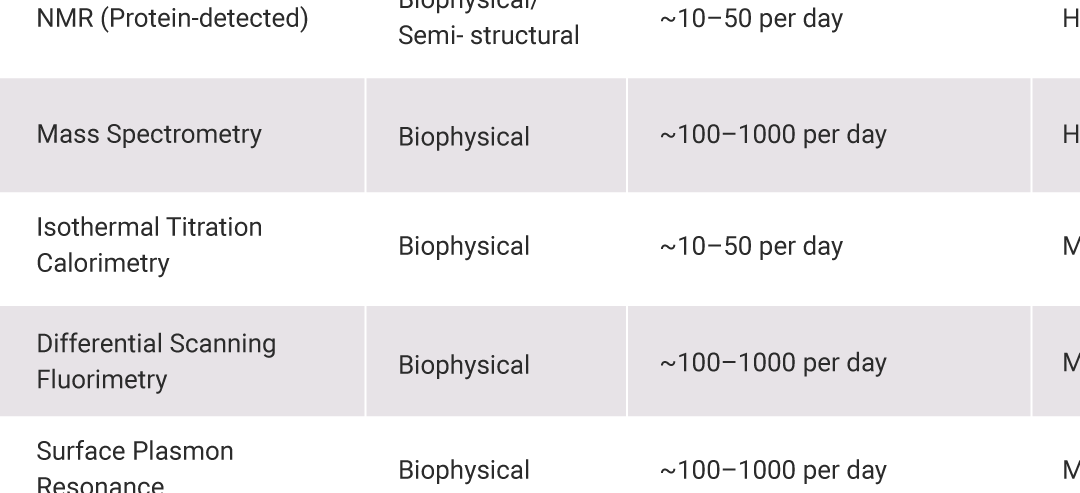Click cut-off last column in Surface Plasmon row
Screen dimensions: 1080x493
[1071, 470]
